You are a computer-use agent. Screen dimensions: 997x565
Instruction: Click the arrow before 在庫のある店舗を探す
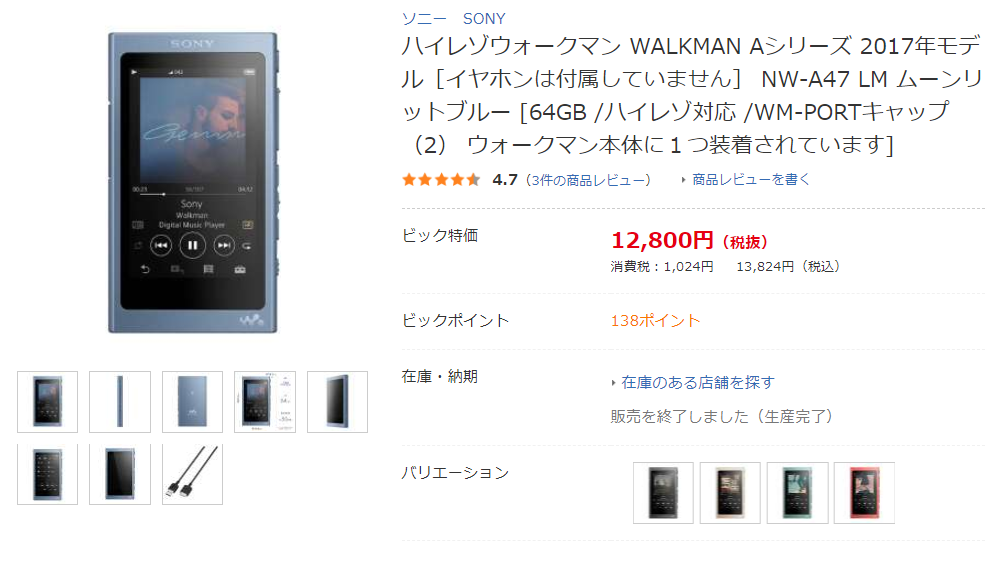tap(613, 383)
